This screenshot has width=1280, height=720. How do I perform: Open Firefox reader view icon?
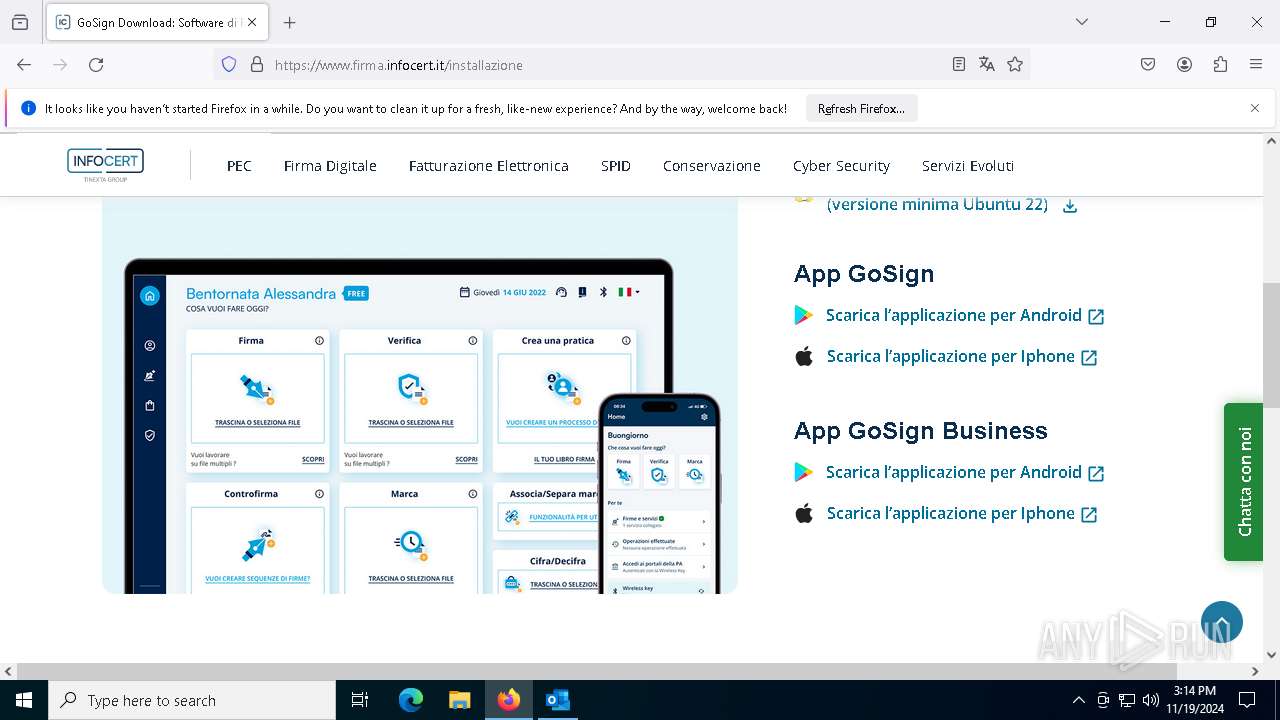pos(958,64)
